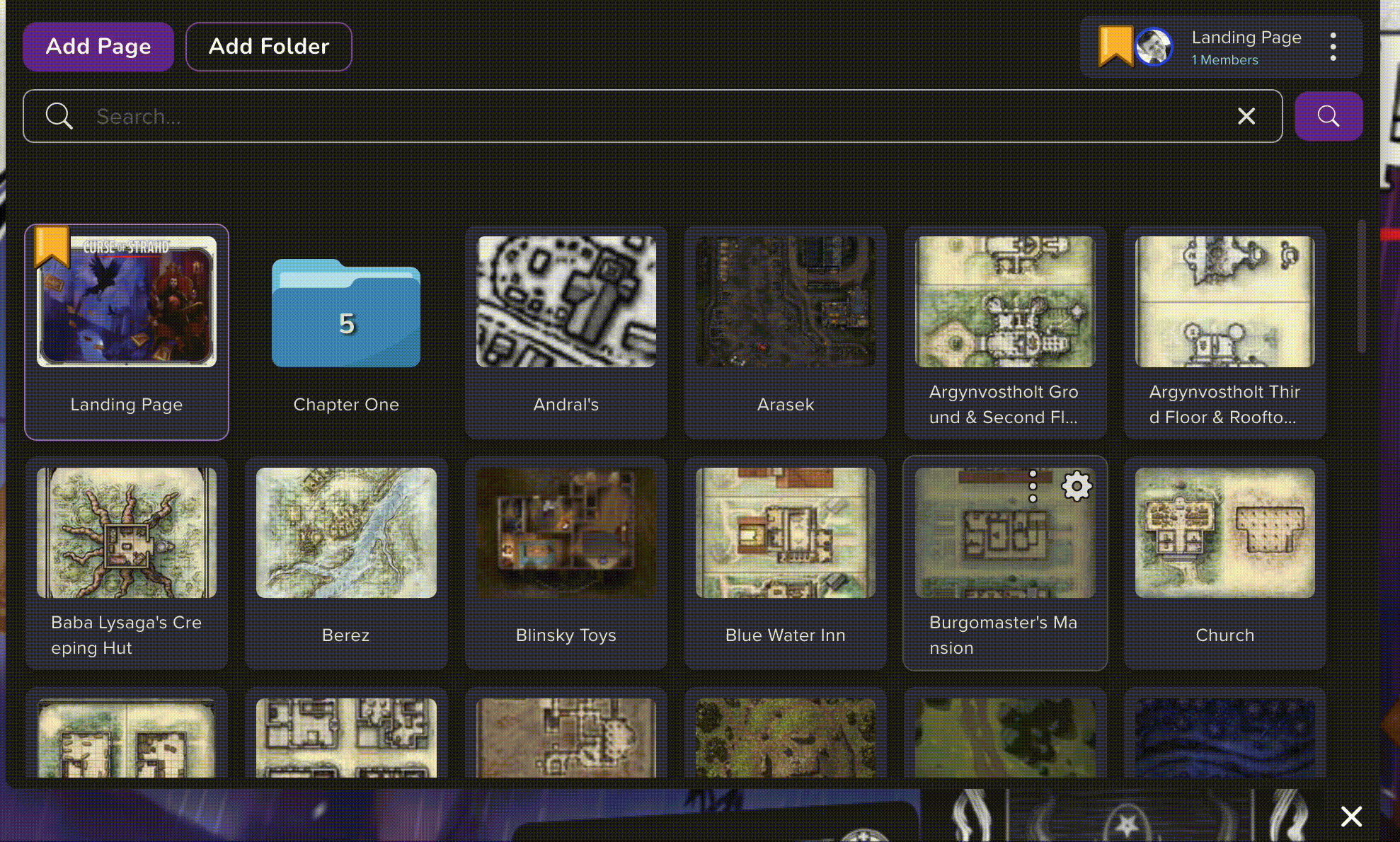
Task: Click the 1 Members link
Action: coord(1224,60)
